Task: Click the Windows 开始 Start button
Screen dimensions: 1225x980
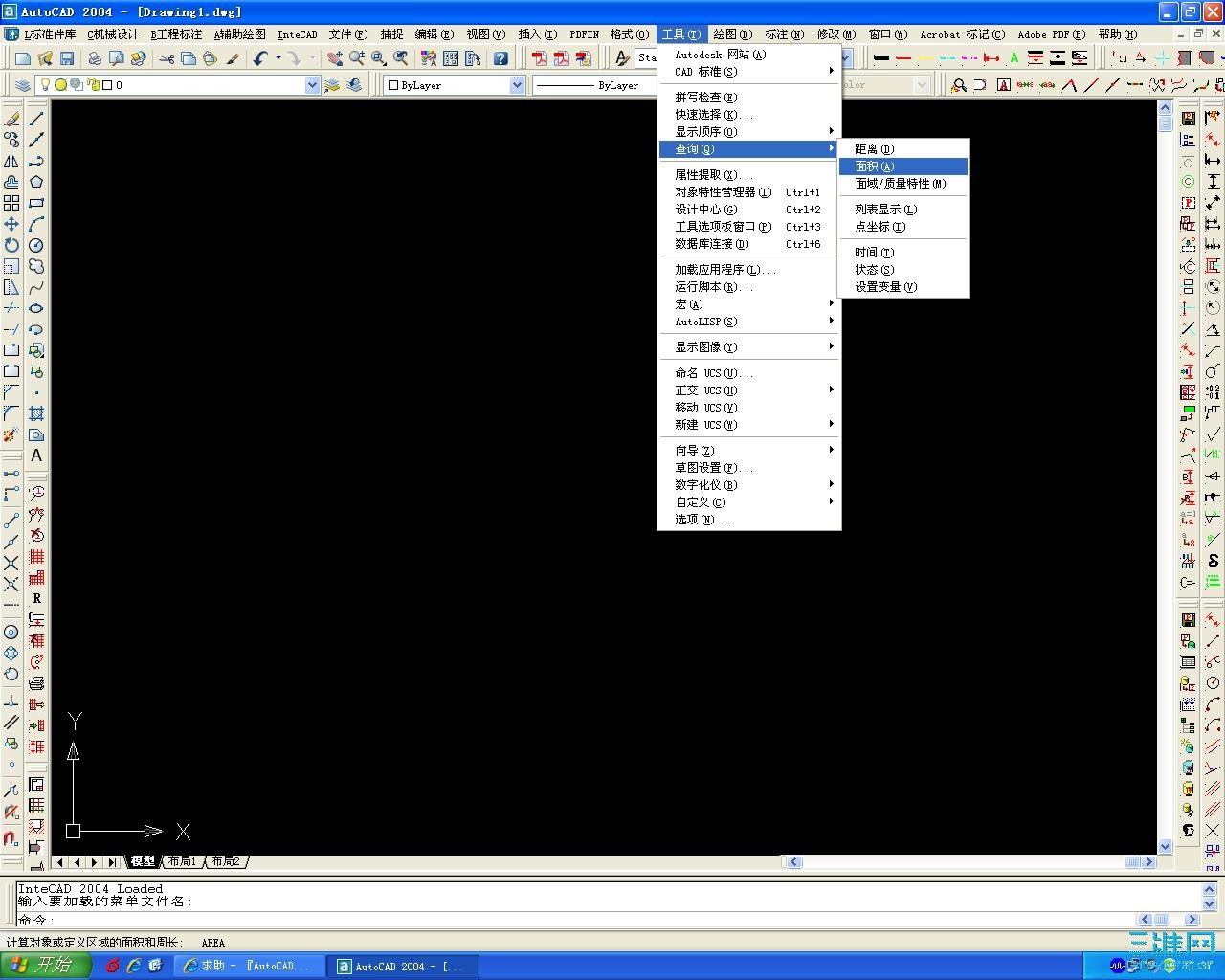Action: 45,966
